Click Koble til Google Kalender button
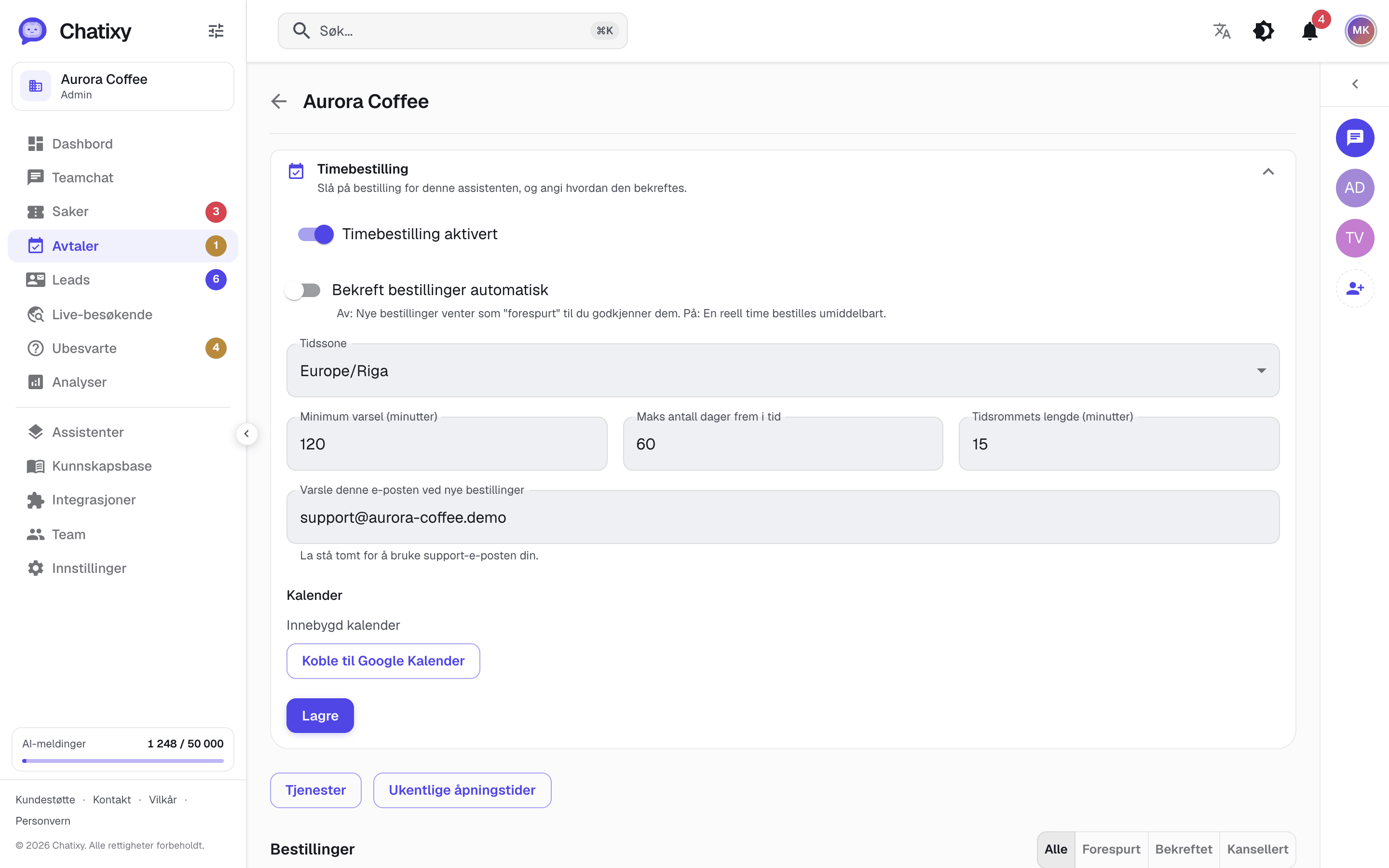The height and width of the screenshot is (868, 1389). (383, 661)
